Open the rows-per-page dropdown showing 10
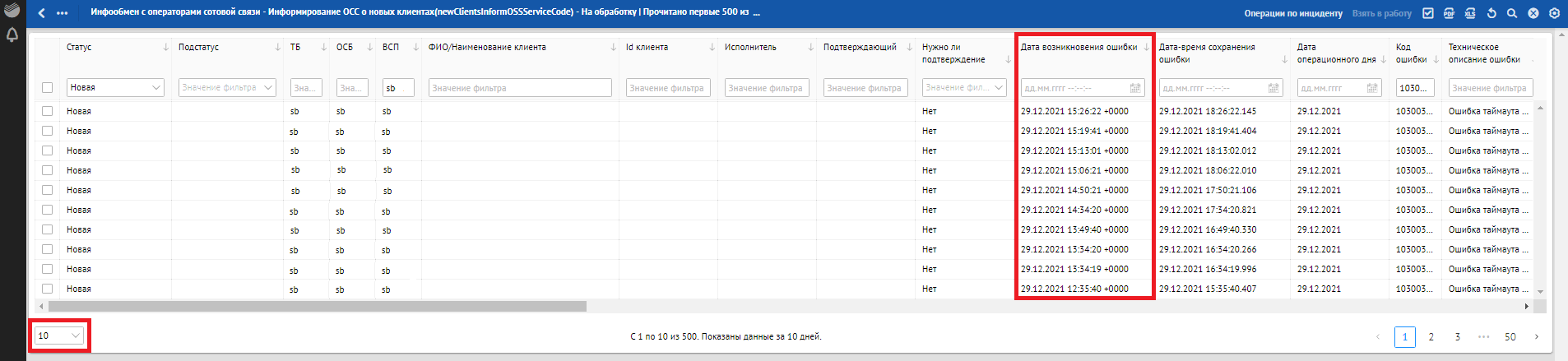1568x361 pixels. tap(59, 336)
